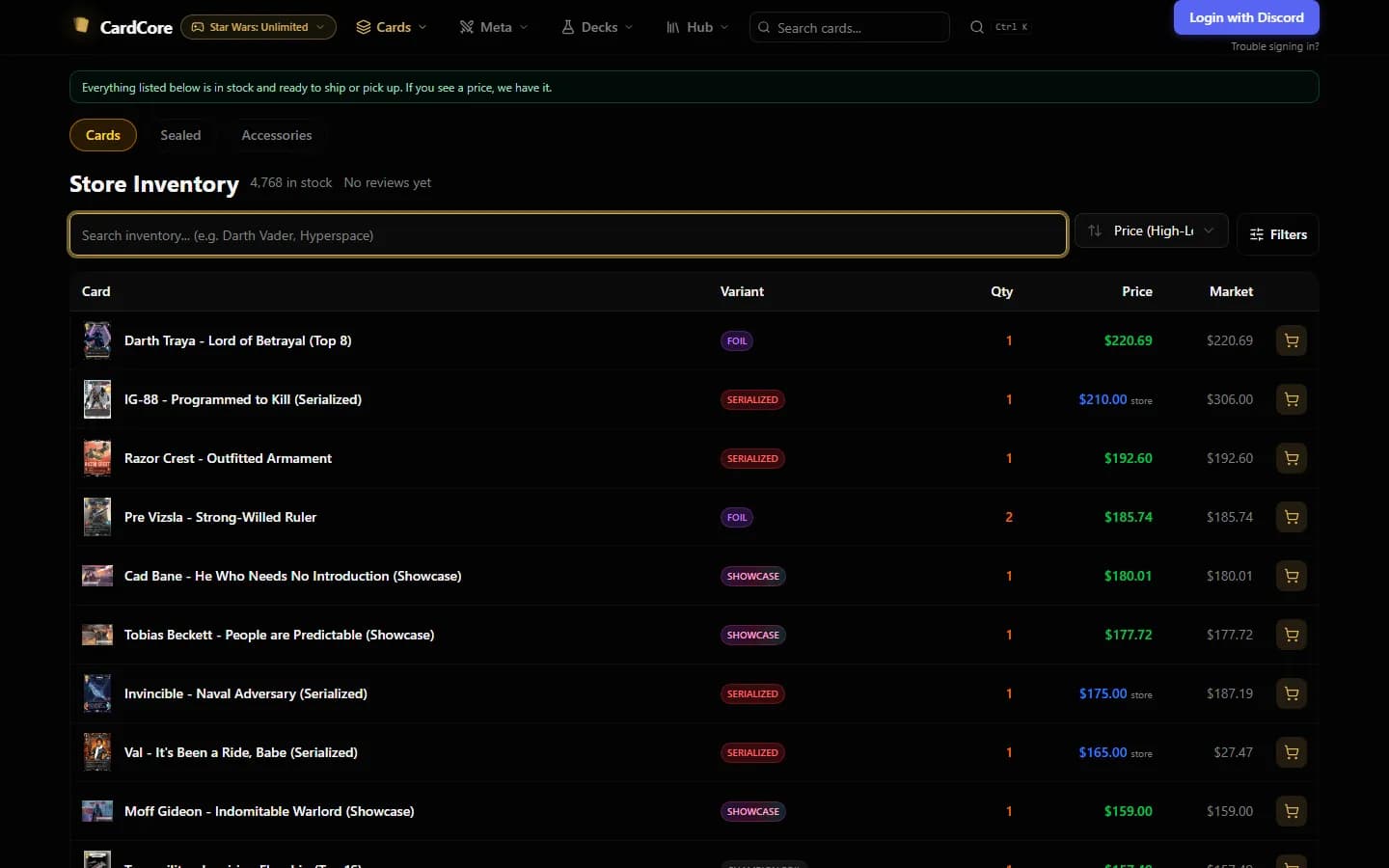Click the Qty column header
Viewport: 1389px width, 868px height.
pyautogui.click(x=1002, y=291)
